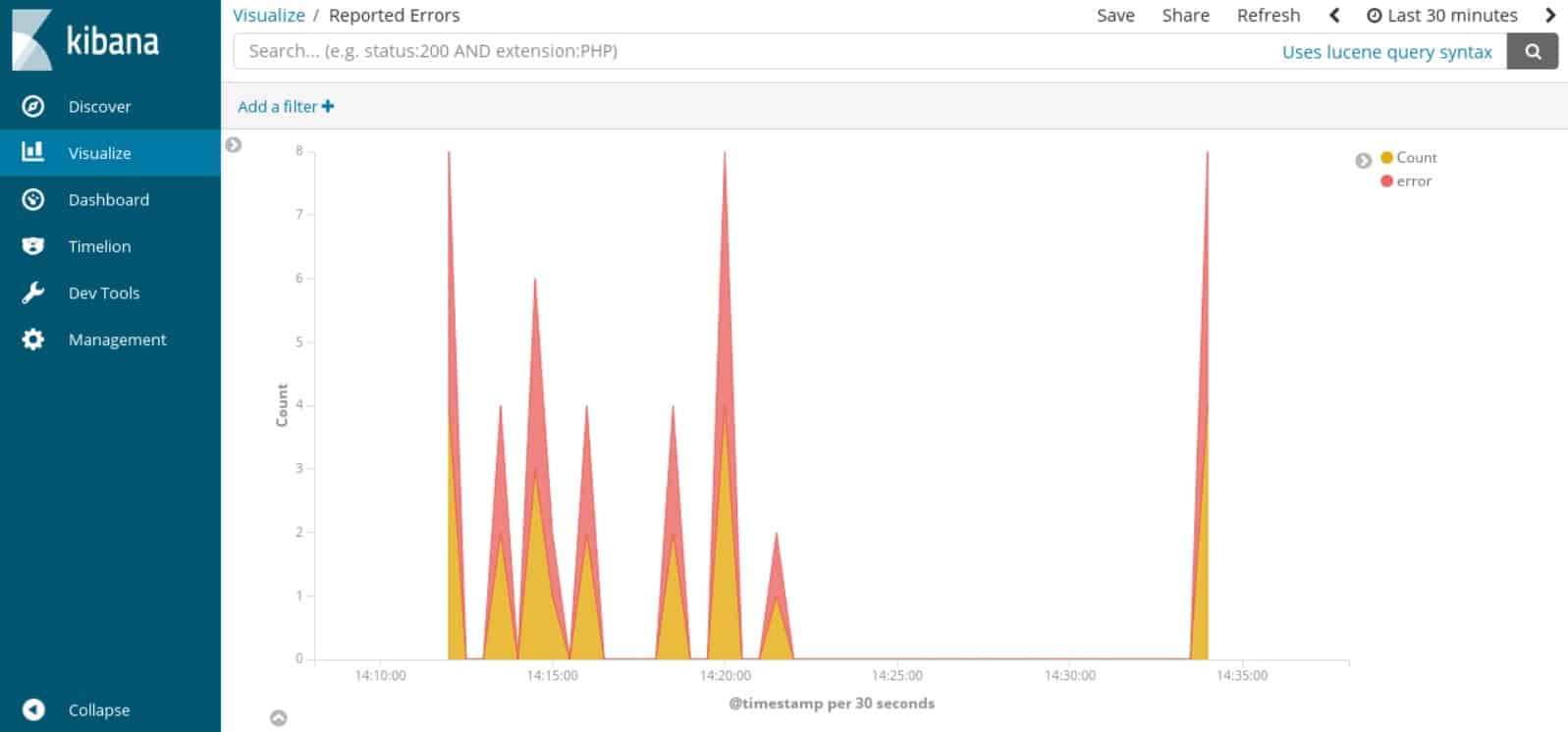Click Visualize breadcrumb link
Image resolution: width=1568 pixels, height=732 pixels.
(269, 15)
